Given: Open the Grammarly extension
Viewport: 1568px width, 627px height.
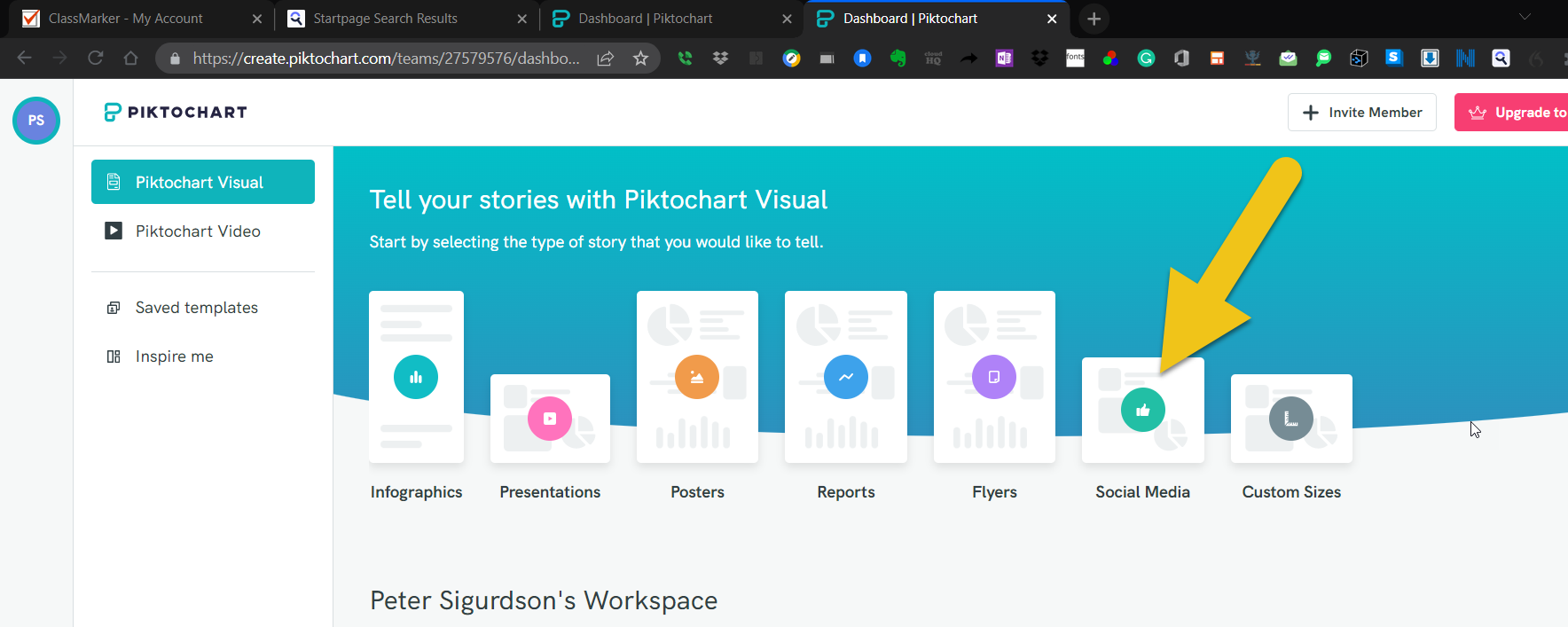Looking at the screenshot, I should (x=1146, y=59).
